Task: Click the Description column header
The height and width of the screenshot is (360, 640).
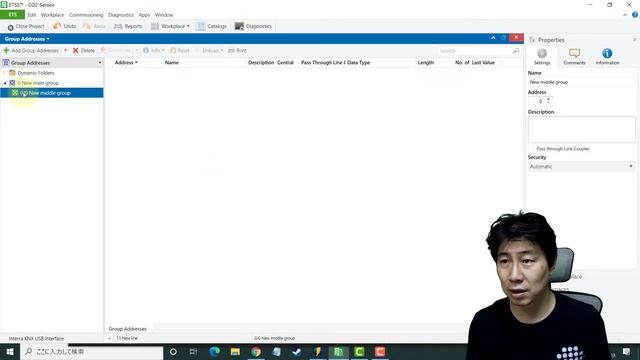Action: pyautogui.click(x=261, y=62)
